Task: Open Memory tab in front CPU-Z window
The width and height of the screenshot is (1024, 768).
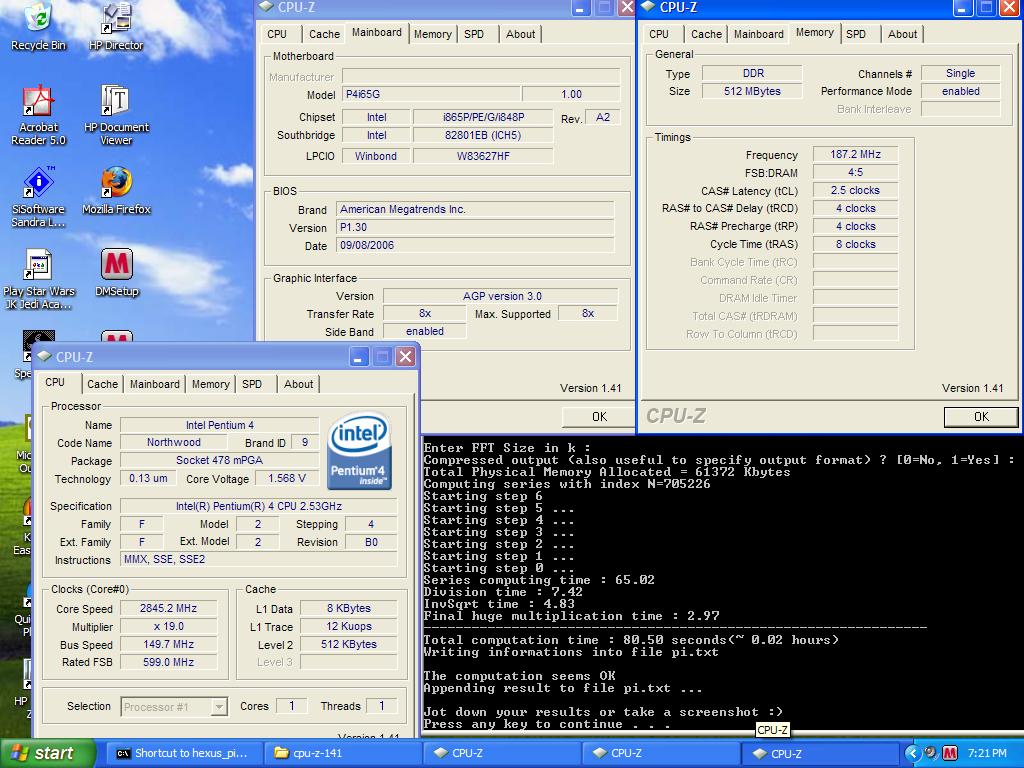Action: click(210, 384)
